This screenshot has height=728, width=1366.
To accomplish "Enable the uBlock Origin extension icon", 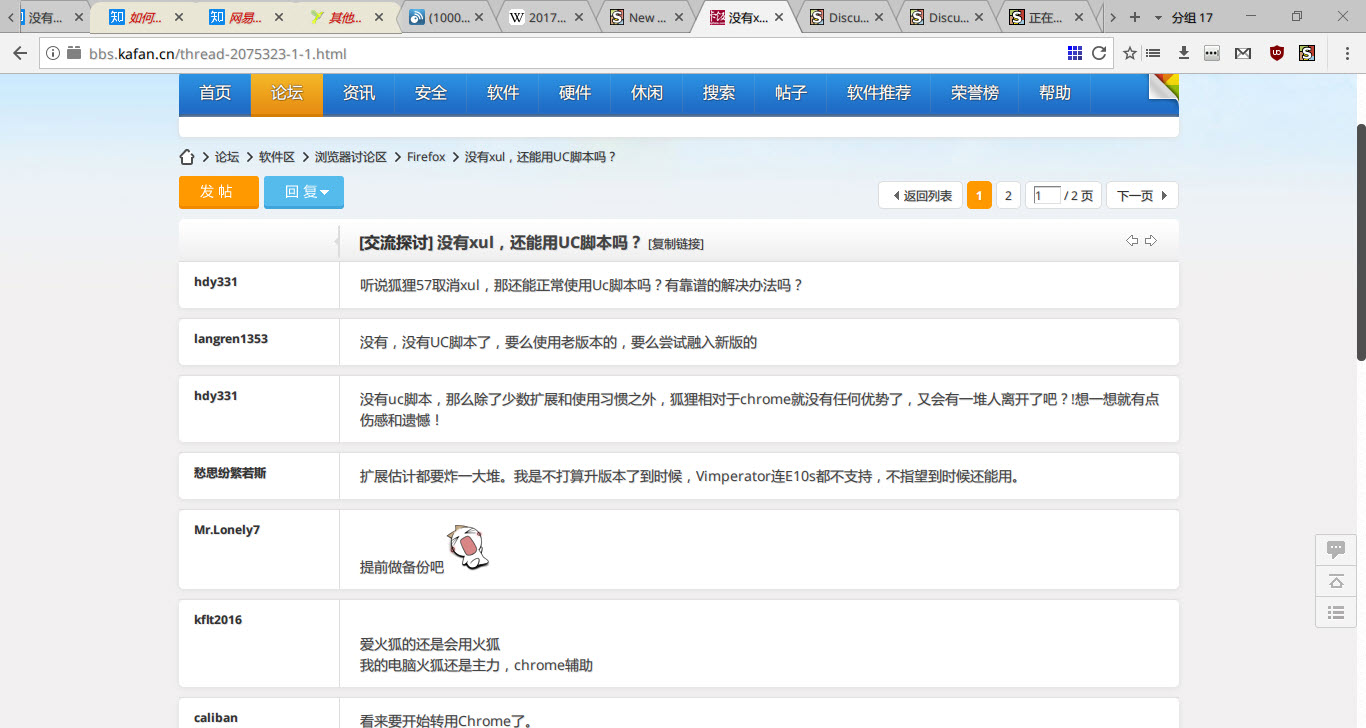I will 1277,53.
